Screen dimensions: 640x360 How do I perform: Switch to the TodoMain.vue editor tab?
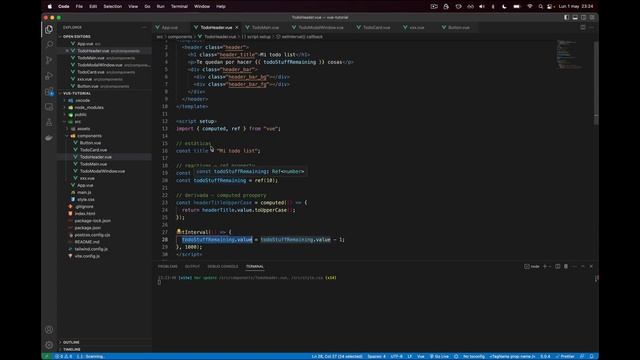(265, 27)
